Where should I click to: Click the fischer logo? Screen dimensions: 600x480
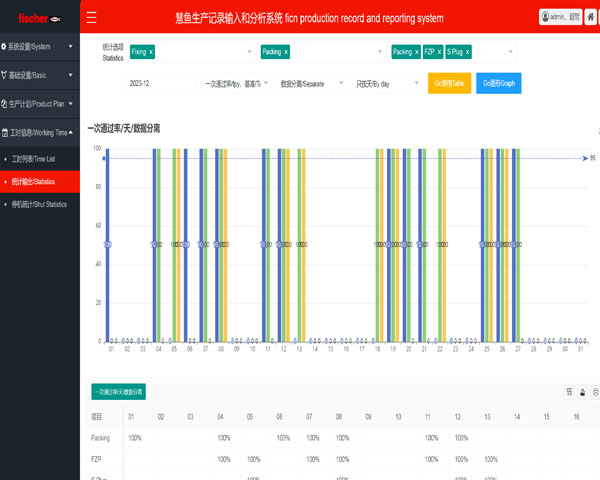pos(39,18)
